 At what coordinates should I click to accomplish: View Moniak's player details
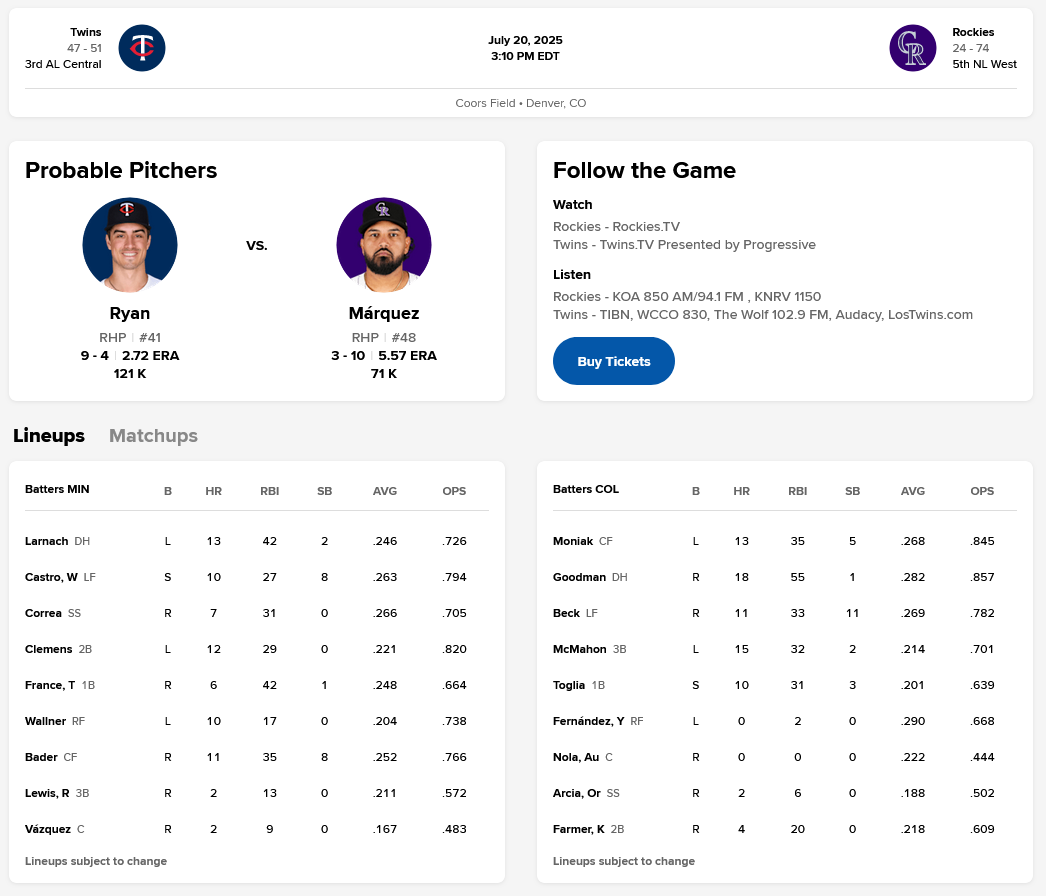pyautogui.click(x=573, y=541)
